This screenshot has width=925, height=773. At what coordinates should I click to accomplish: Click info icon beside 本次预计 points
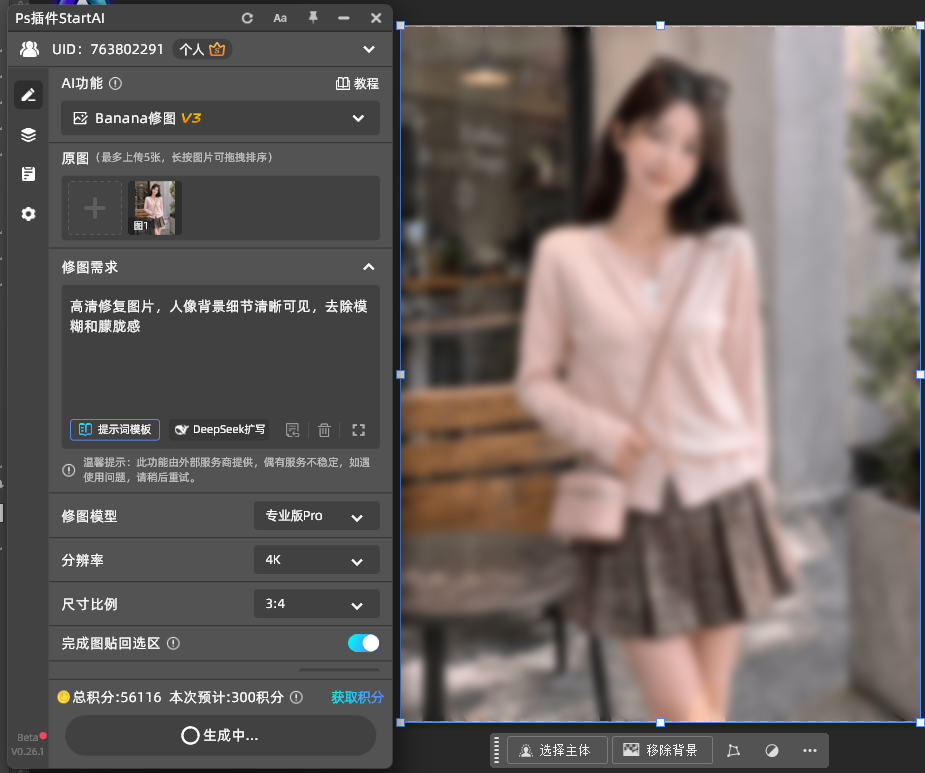[x=297, y=697]
